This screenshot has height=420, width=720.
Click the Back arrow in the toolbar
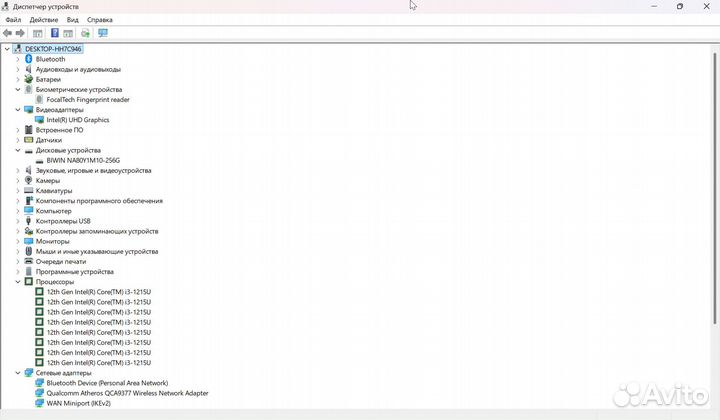[8, 33]
